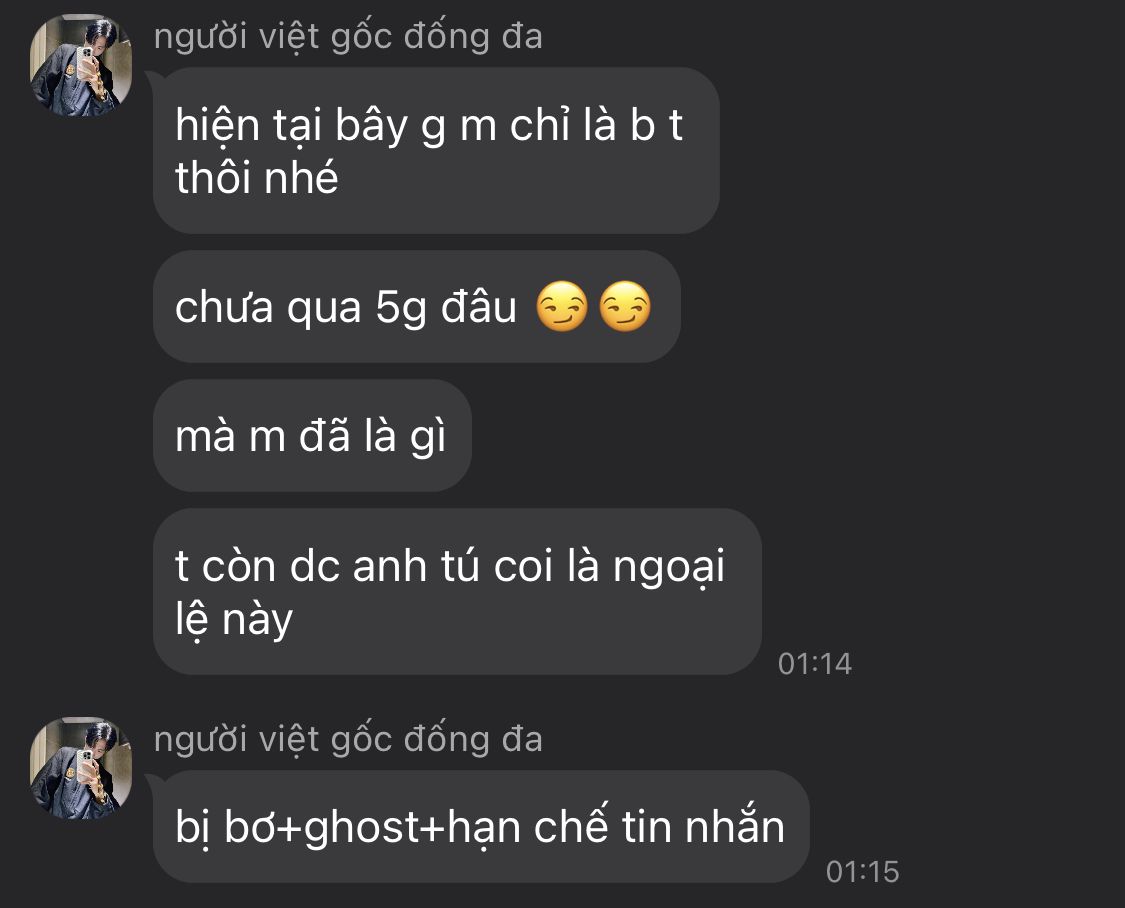This screenshot has height=908, width=1125.
Task: Tap the 'bị bơ+ghost+hạn chế tin nhắn' message
Action: pyautogui.click(x=481, y=826)
